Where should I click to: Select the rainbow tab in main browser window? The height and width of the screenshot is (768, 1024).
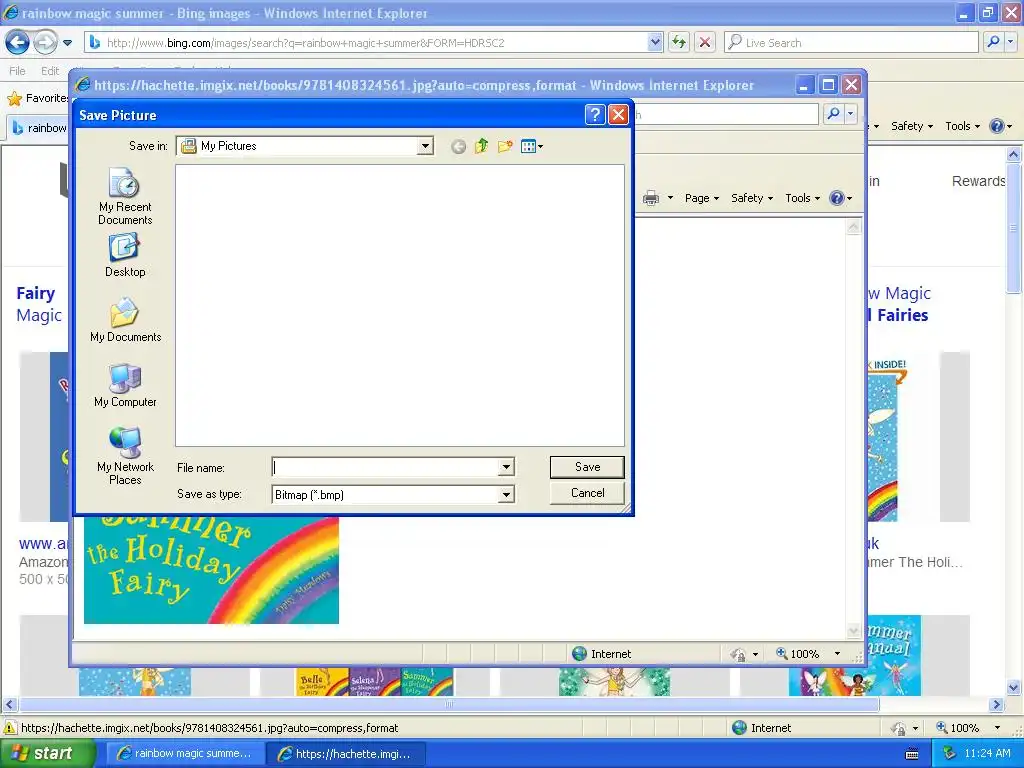(x=39, y=127)
